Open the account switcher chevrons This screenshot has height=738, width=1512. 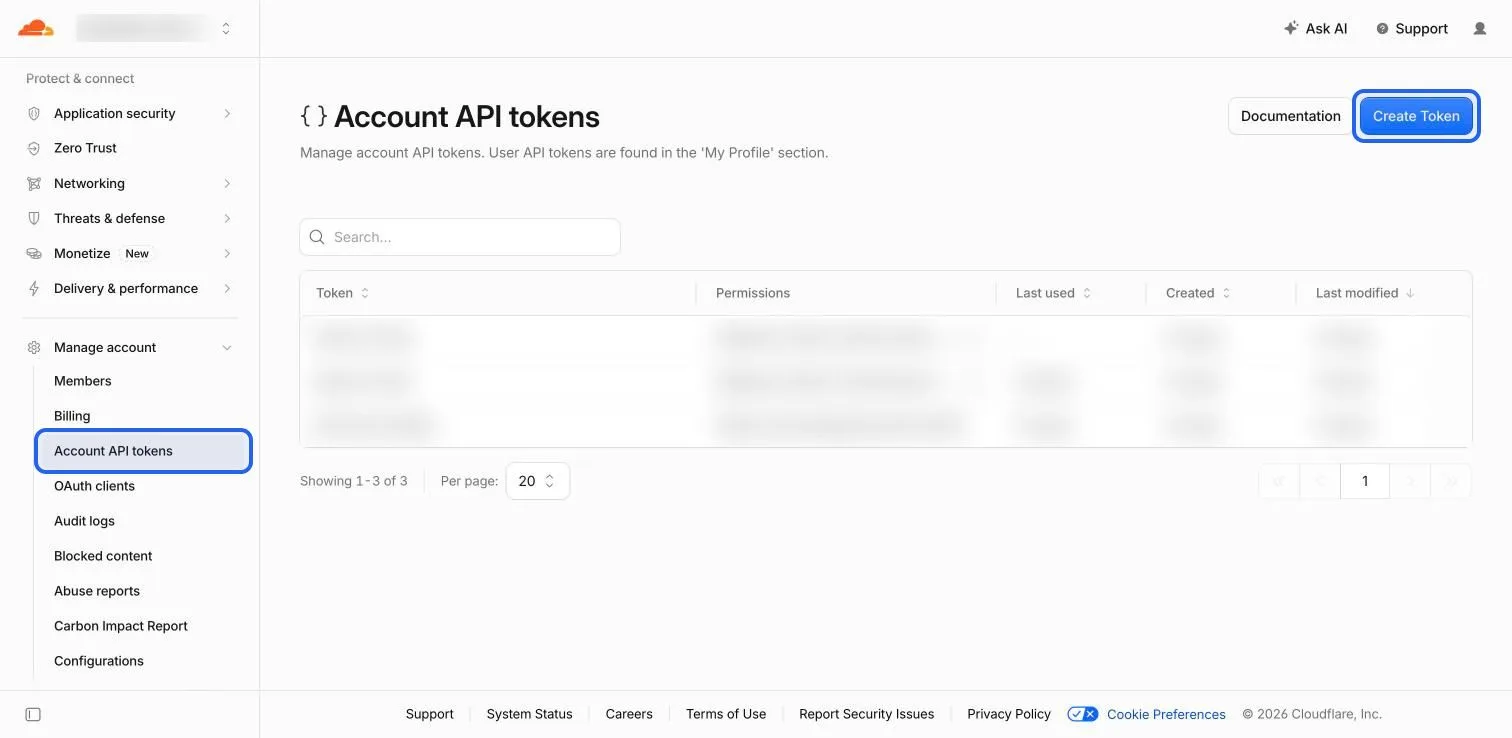click(226, 29)
